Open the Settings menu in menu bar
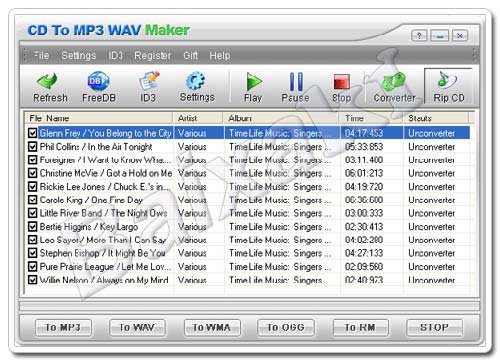Viewport: 500px width, 363px height. click(x=79, y=55)
